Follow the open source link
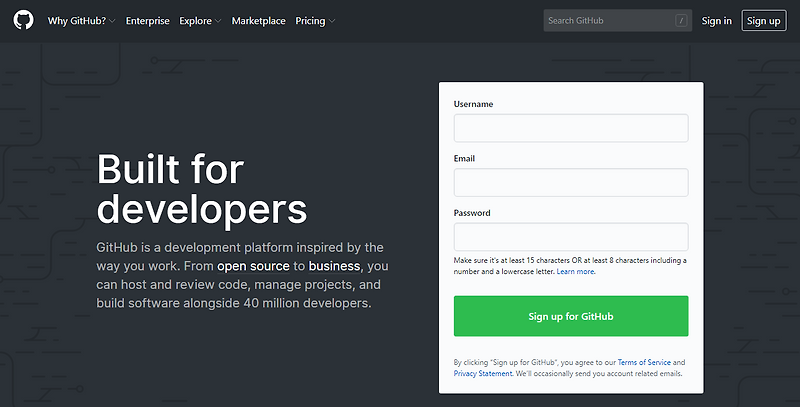 click(253, 266)
